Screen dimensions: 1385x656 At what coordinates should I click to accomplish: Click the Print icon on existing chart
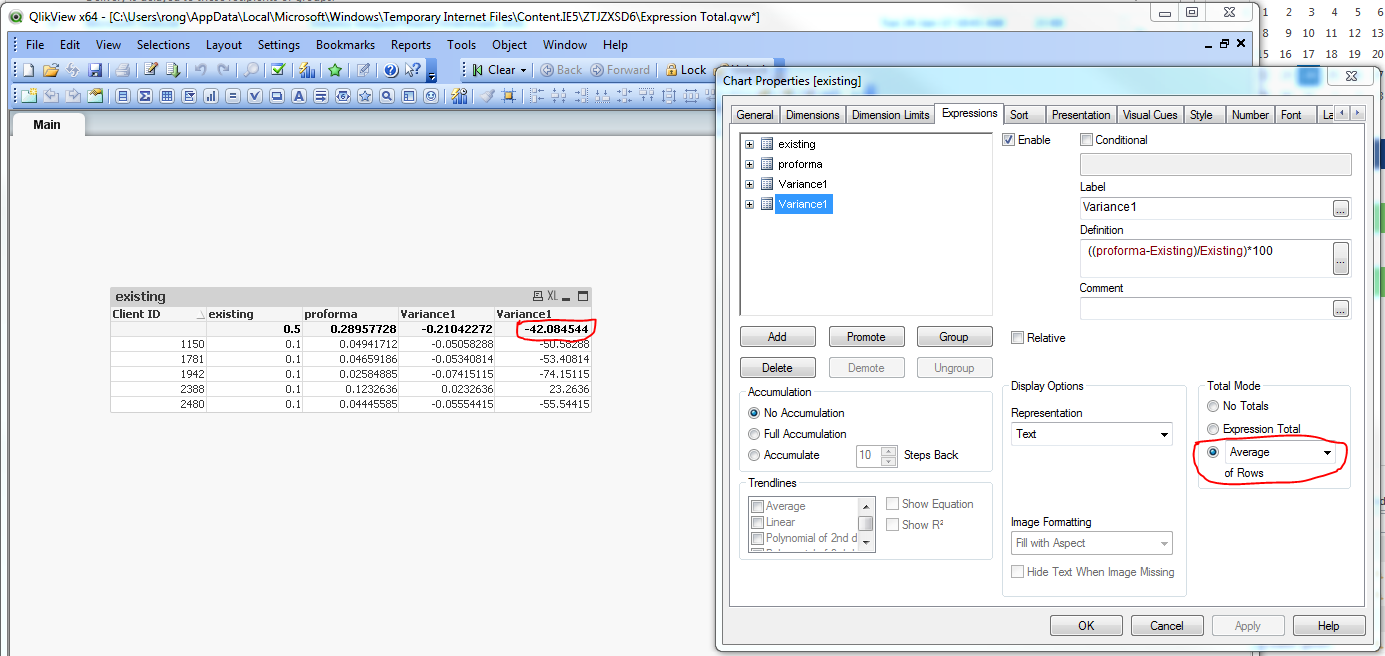pyautogui.click(x=537, y=296)
